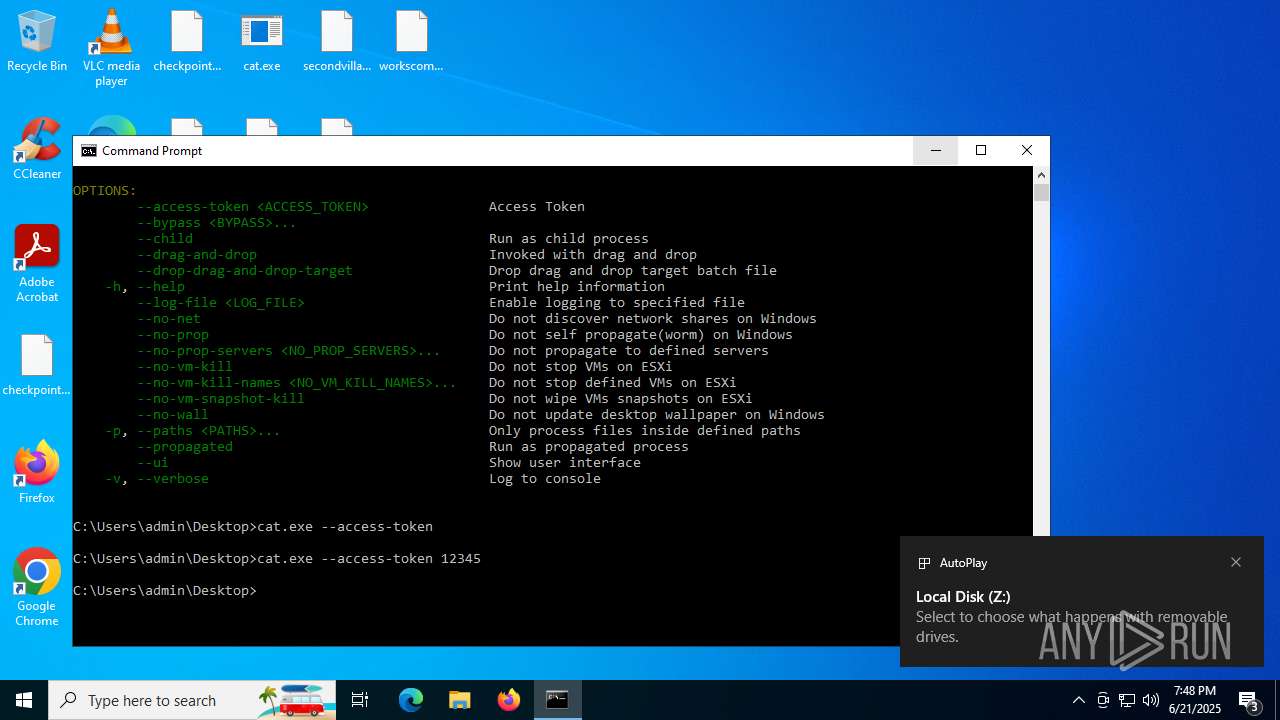The image size is (1280, 720).
Task: Click the --access-token option text
Action: coord(253,207)
